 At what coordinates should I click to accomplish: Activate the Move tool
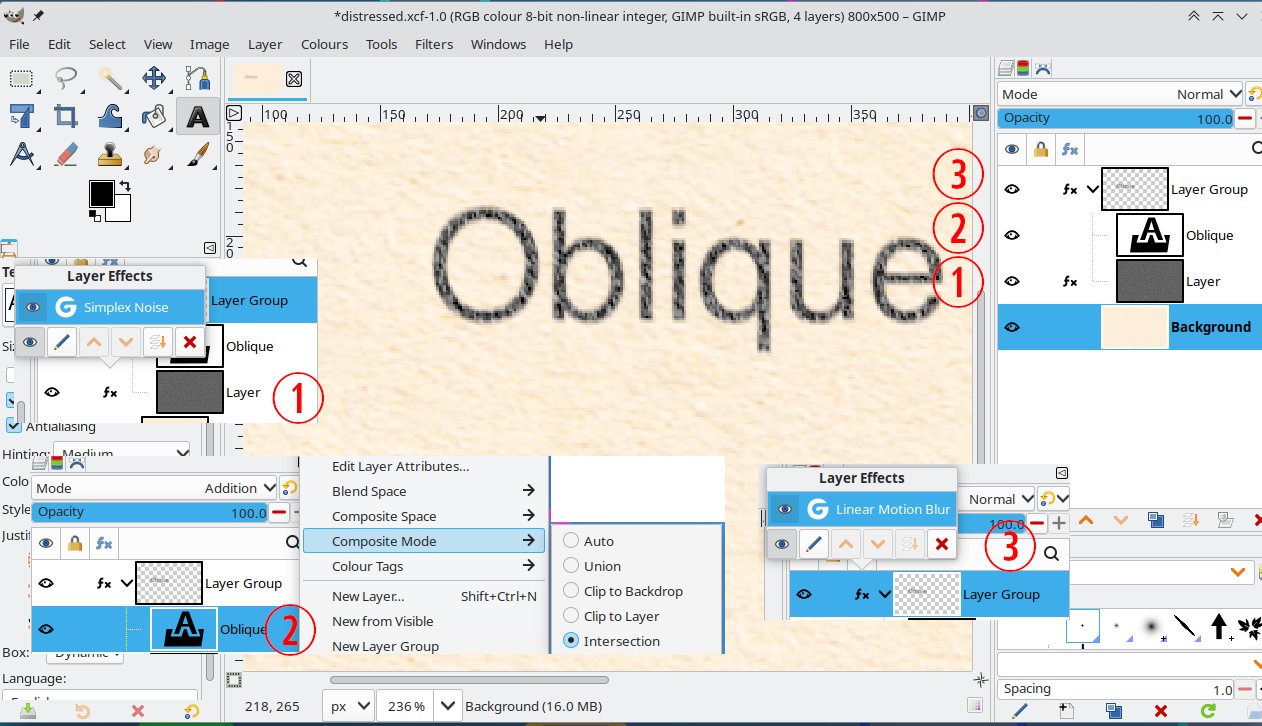click(154, 79)
